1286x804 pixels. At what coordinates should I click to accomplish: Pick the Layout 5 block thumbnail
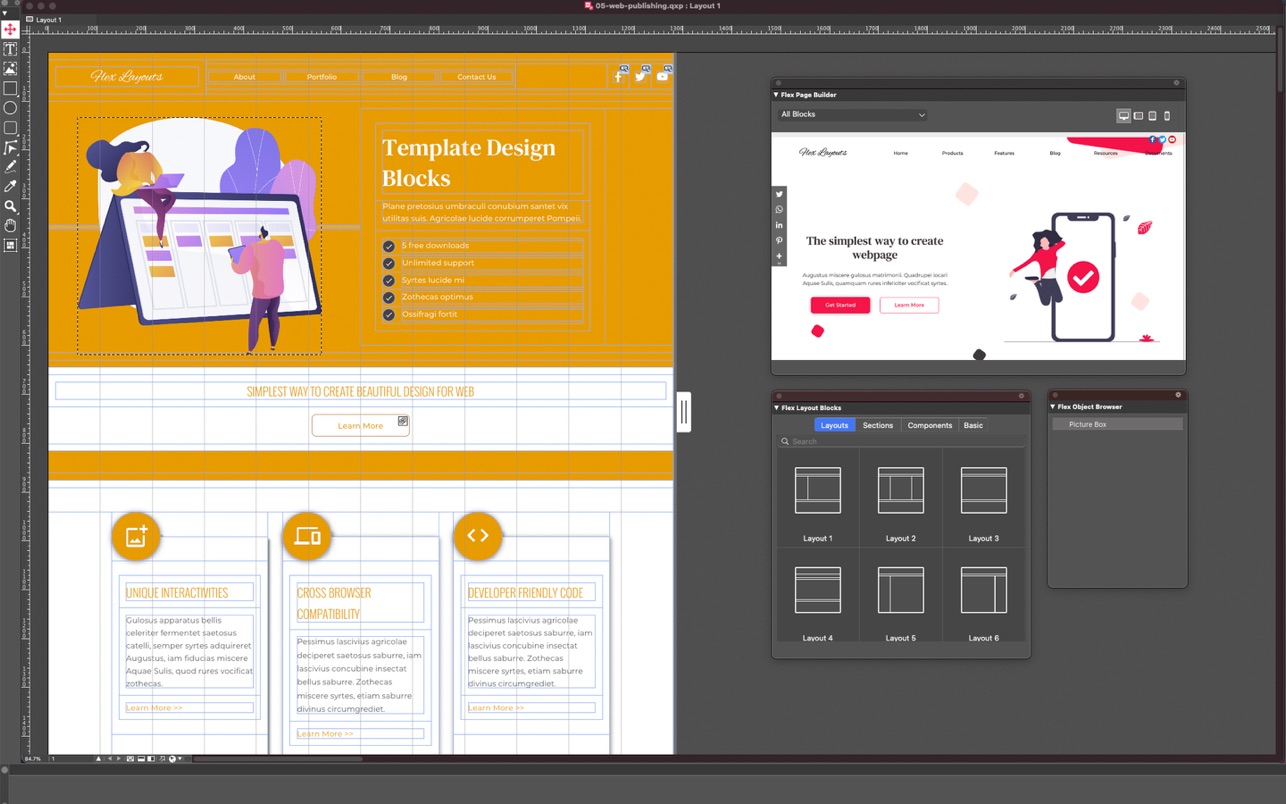coord(901,590)
